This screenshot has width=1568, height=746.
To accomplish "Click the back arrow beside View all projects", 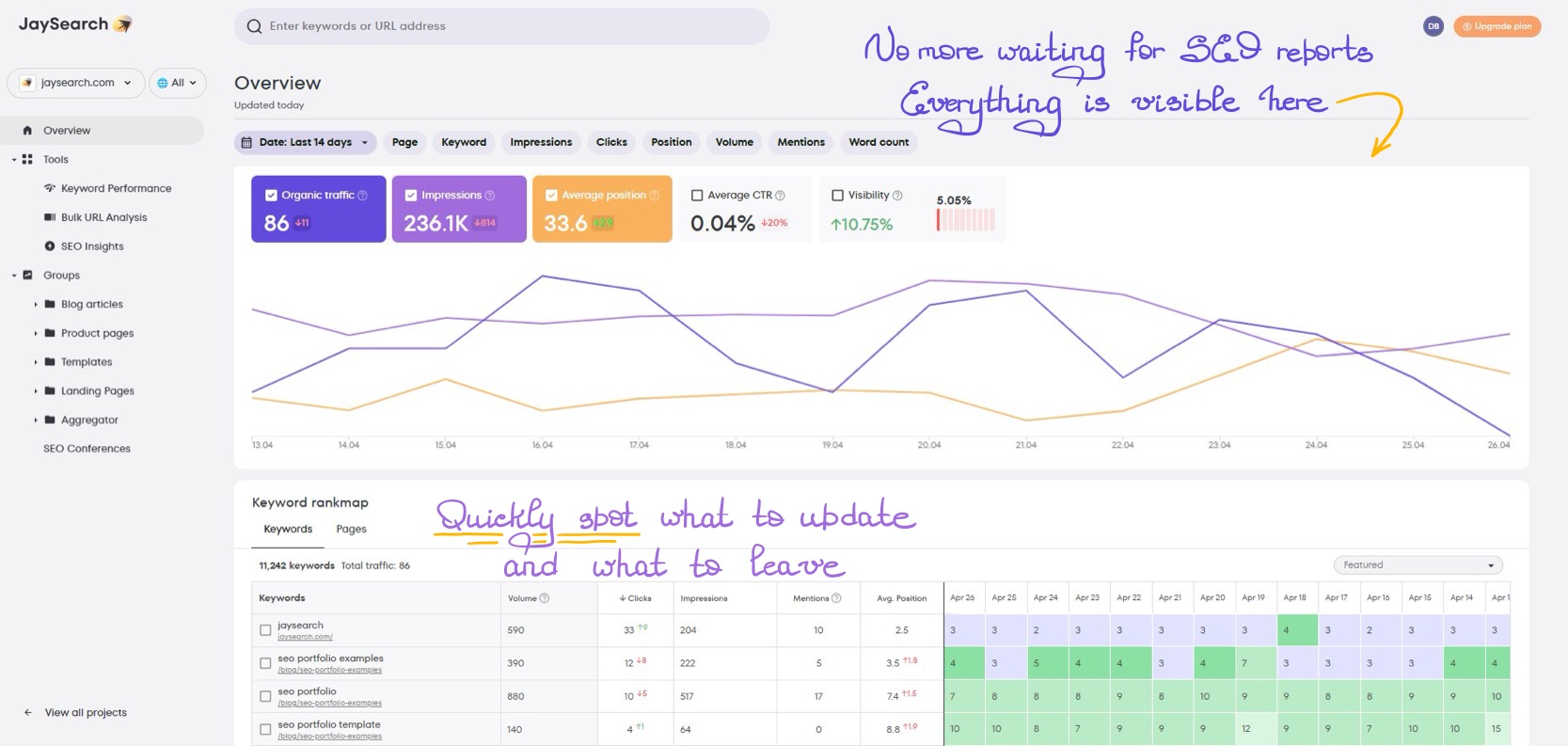I will pos(28,713).
